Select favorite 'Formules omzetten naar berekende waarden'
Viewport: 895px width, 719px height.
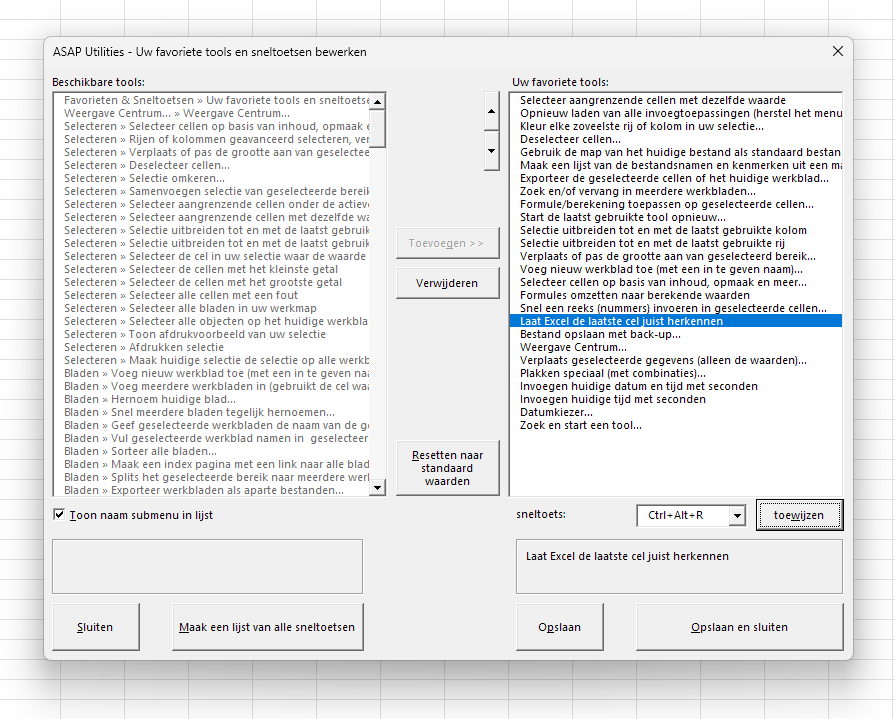676,296
